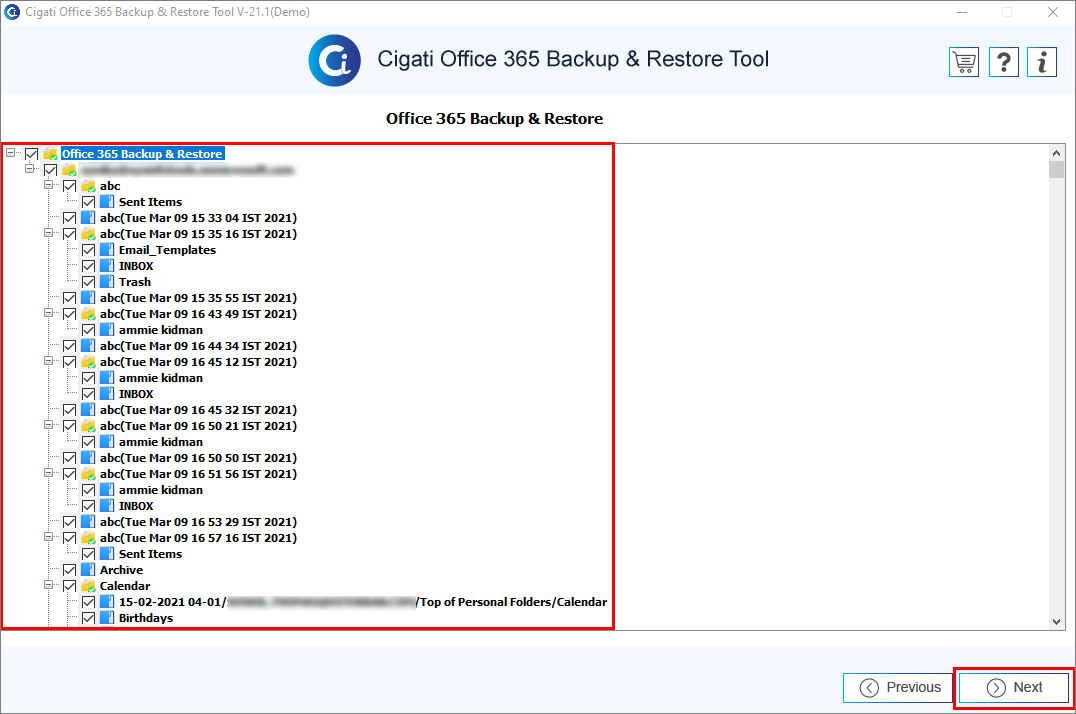Uncheck the abc folder checkbox

(x=69, y=186)
